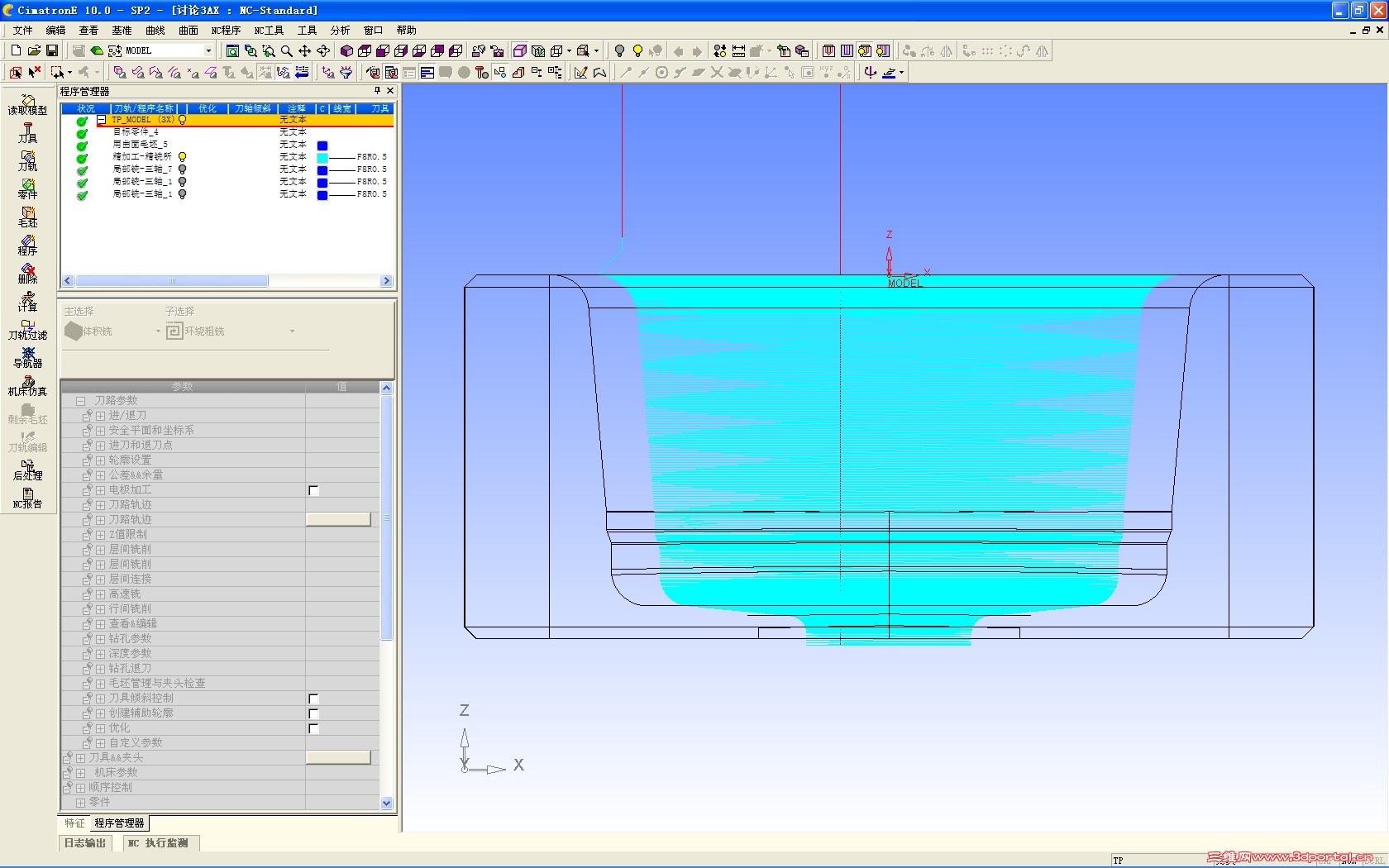Screen dimensions: 1389x868
Task: Click green status check for 目标零件_4
Action: click(82, 132)
